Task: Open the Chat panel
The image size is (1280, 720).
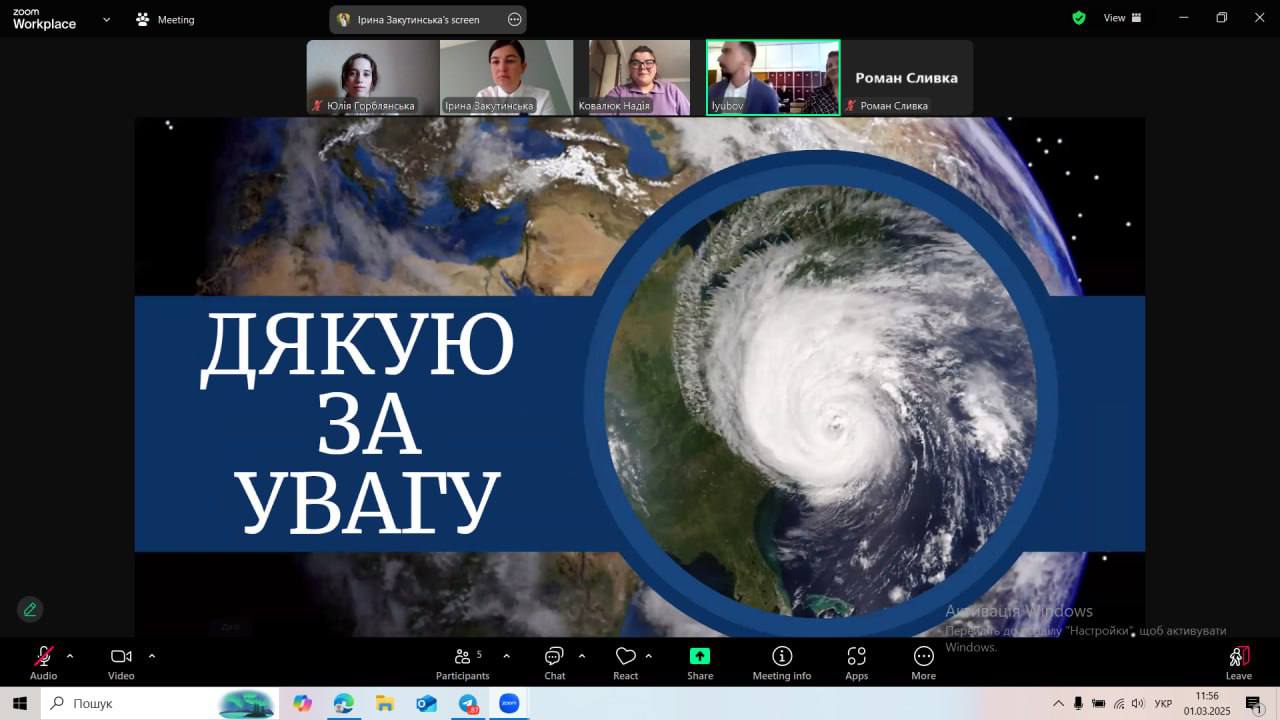Action: (554, 663)
